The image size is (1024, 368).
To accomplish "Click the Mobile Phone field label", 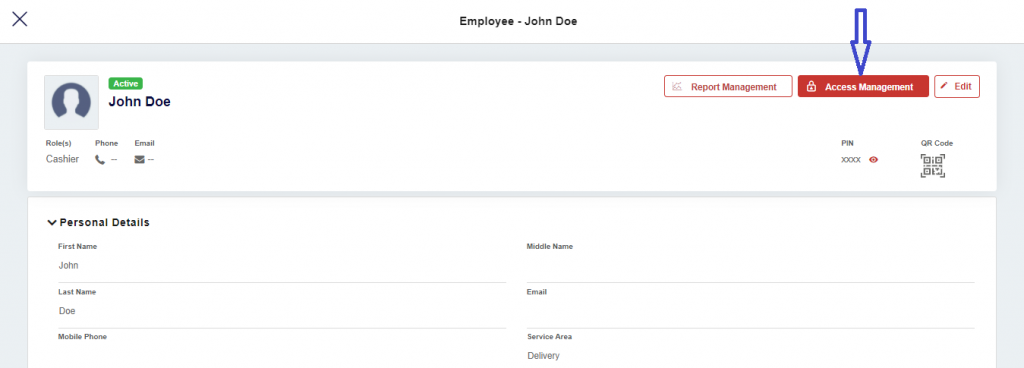I will tap(82, 337).
